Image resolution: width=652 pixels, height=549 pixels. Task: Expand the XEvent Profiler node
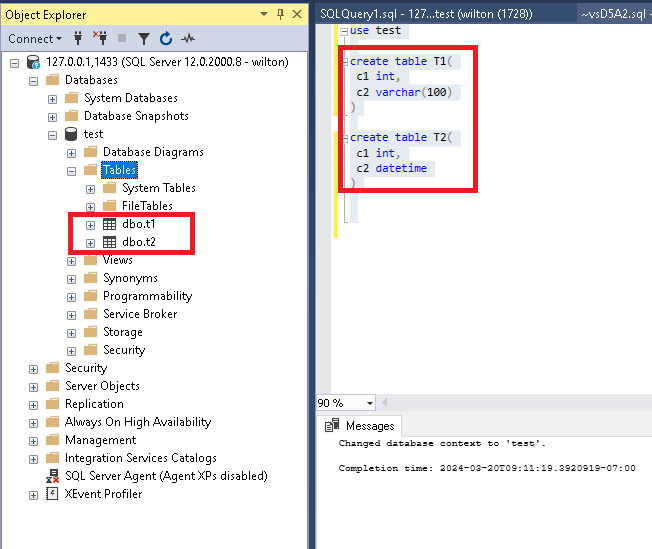click(34, 495)
